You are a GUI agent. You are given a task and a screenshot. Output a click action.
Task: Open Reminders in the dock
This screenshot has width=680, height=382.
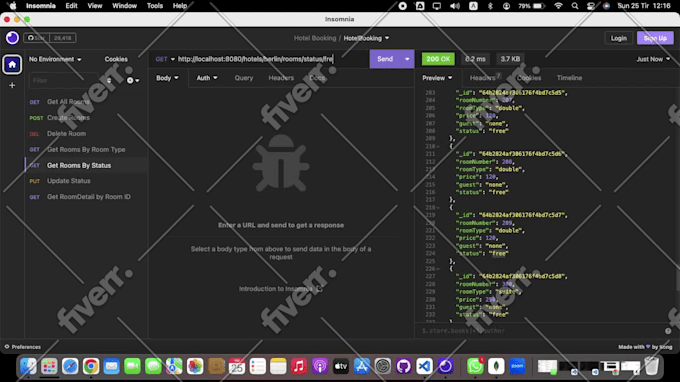pyautogui.click(x=258, y=366)
